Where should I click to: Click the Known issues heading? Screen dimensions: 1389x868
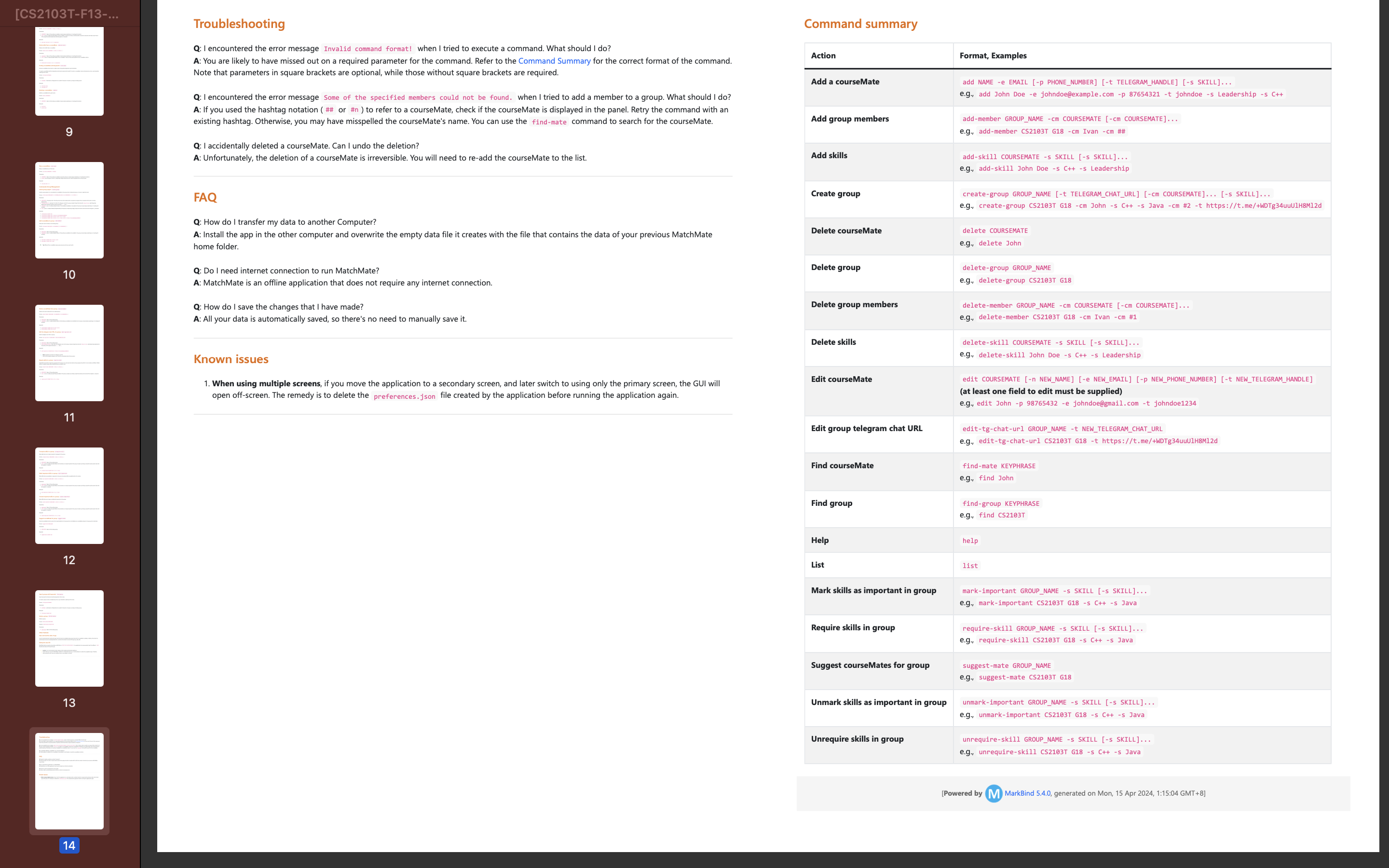(231, 359)
